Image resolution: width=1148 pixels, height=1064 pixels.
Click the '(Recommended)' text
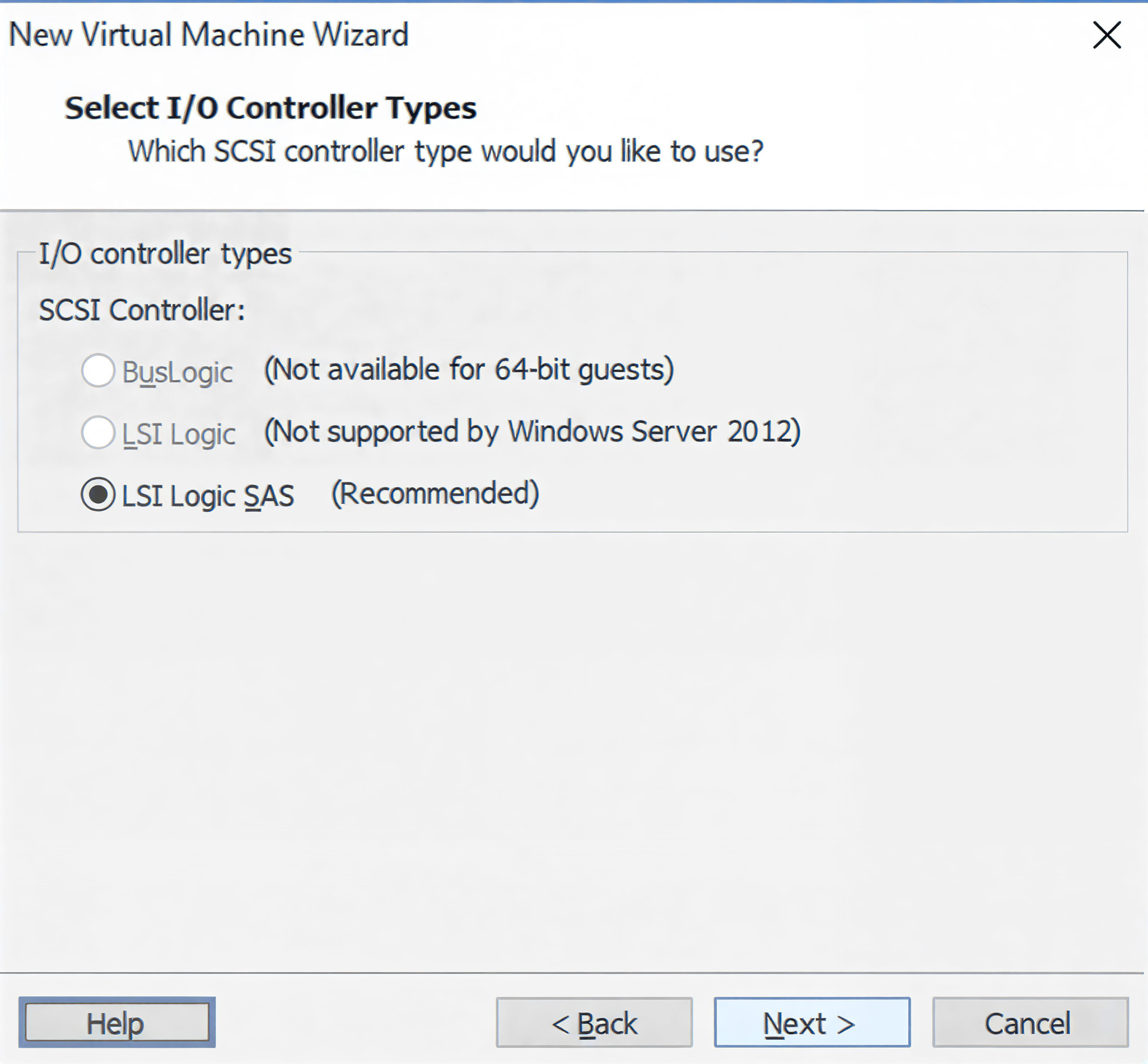click(x=435, y=494)
